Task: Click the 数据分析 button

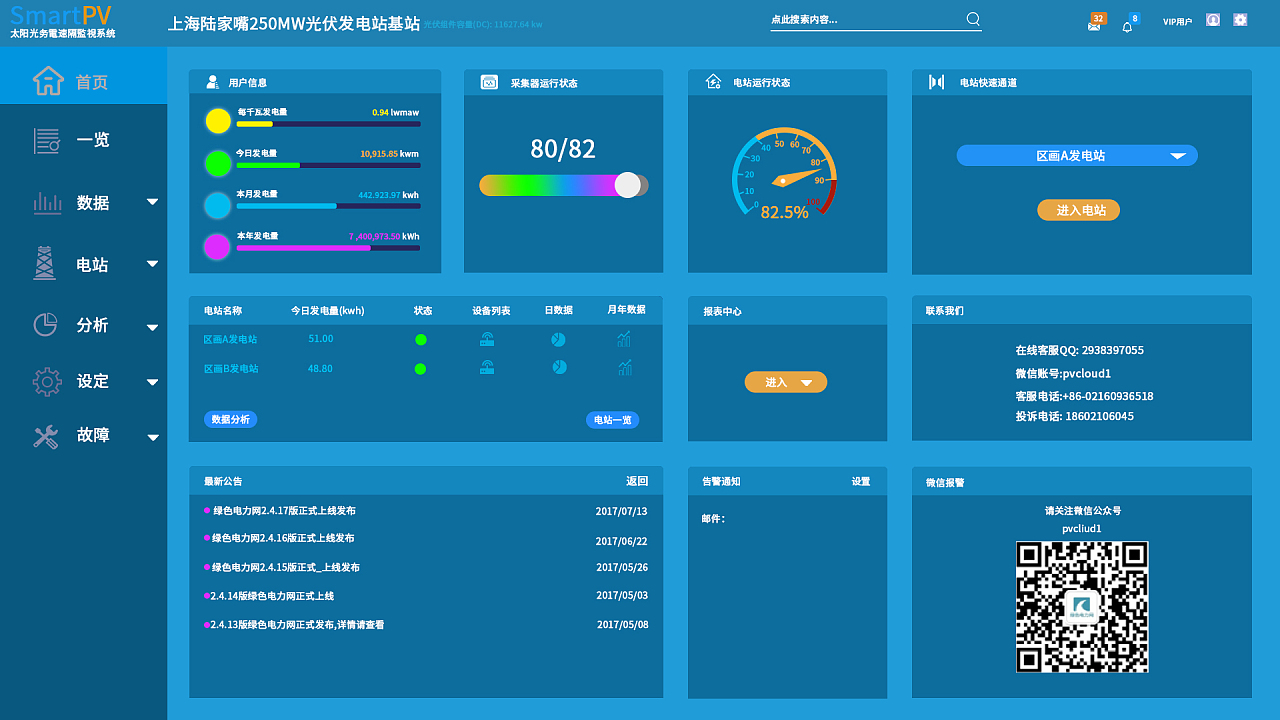Action: click(x=231, y=420)
